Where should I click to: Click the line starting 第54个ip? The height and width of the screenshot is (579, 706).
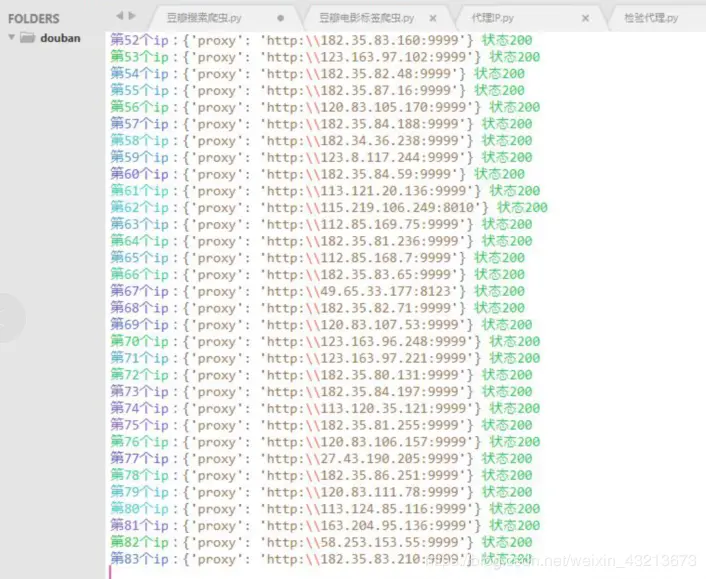pos(317,74)
